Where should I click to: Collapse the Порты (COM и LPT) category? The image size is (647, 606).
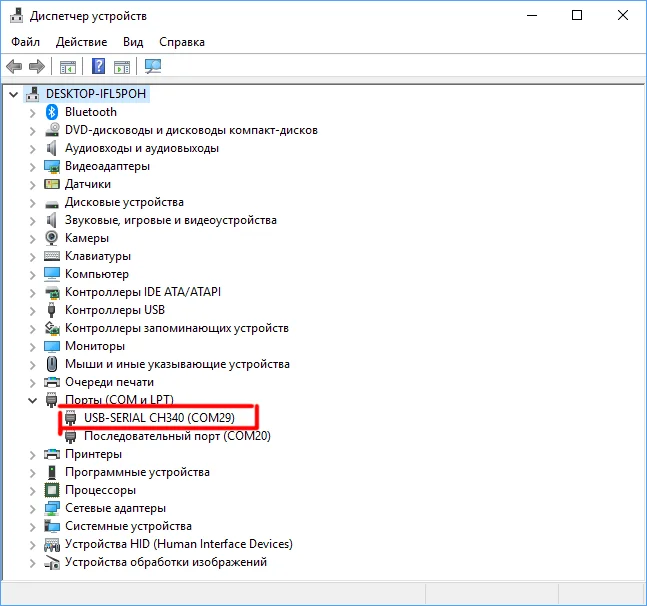[x=33, y=400]
